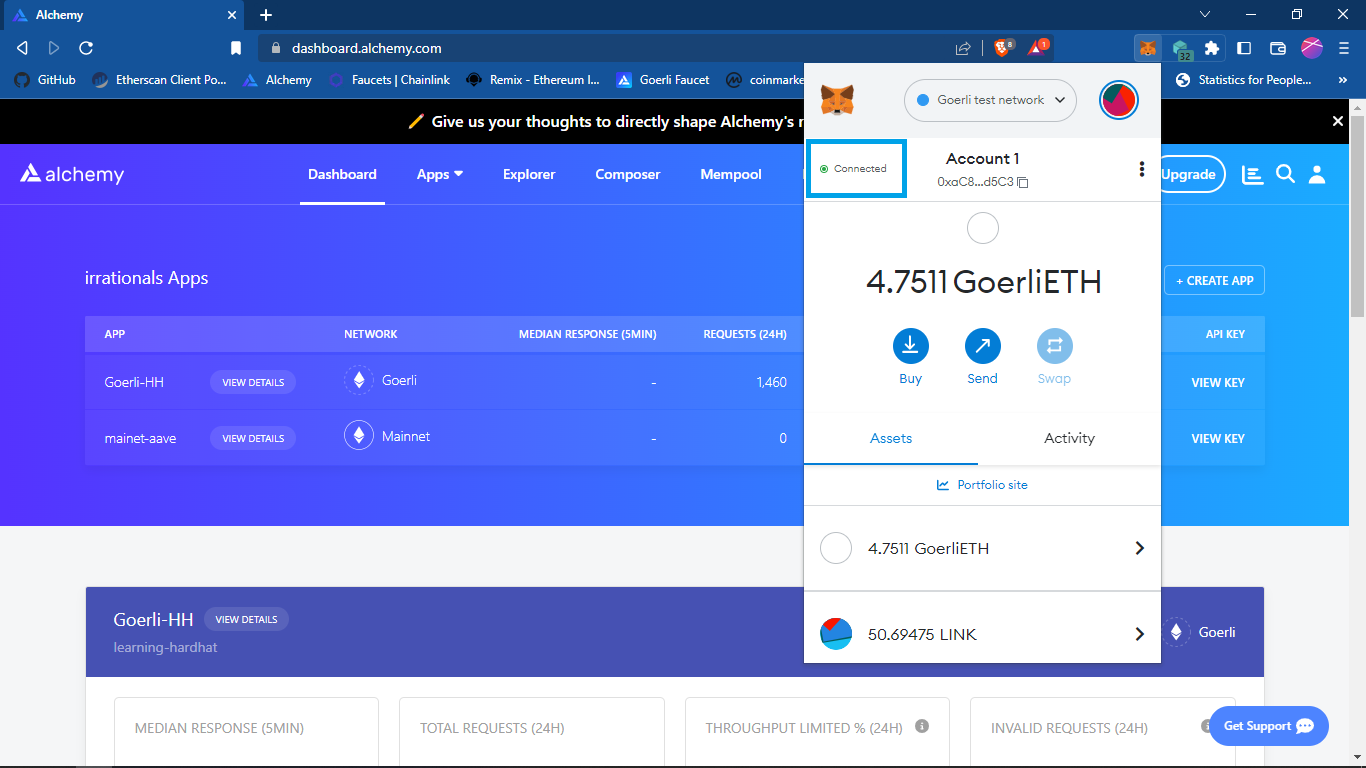The image size is (1366, 768).
Task: Open the Faucets | Chainlink bookmark
Action: click(389, 80)
